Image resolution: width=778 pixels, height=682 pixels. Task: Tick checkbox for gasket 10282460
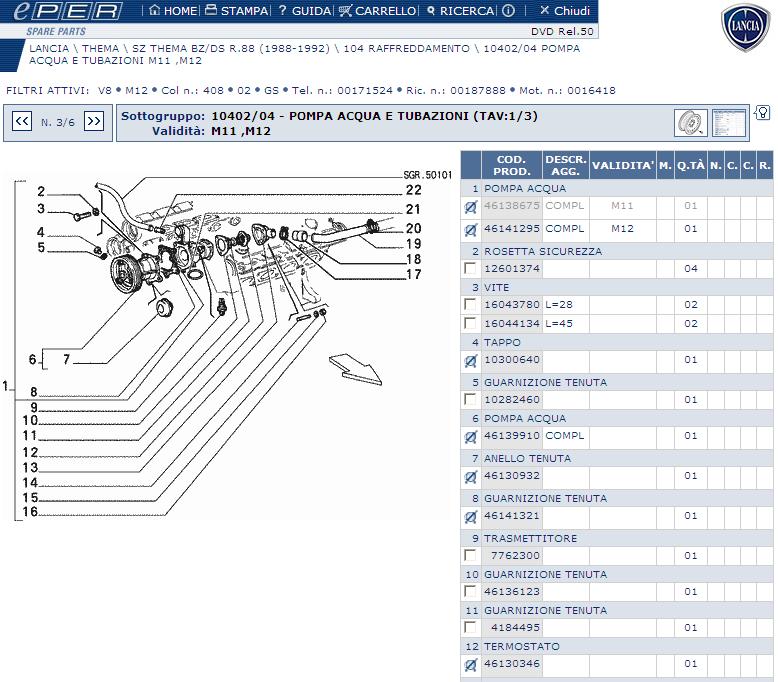click(x=470, y=399)
